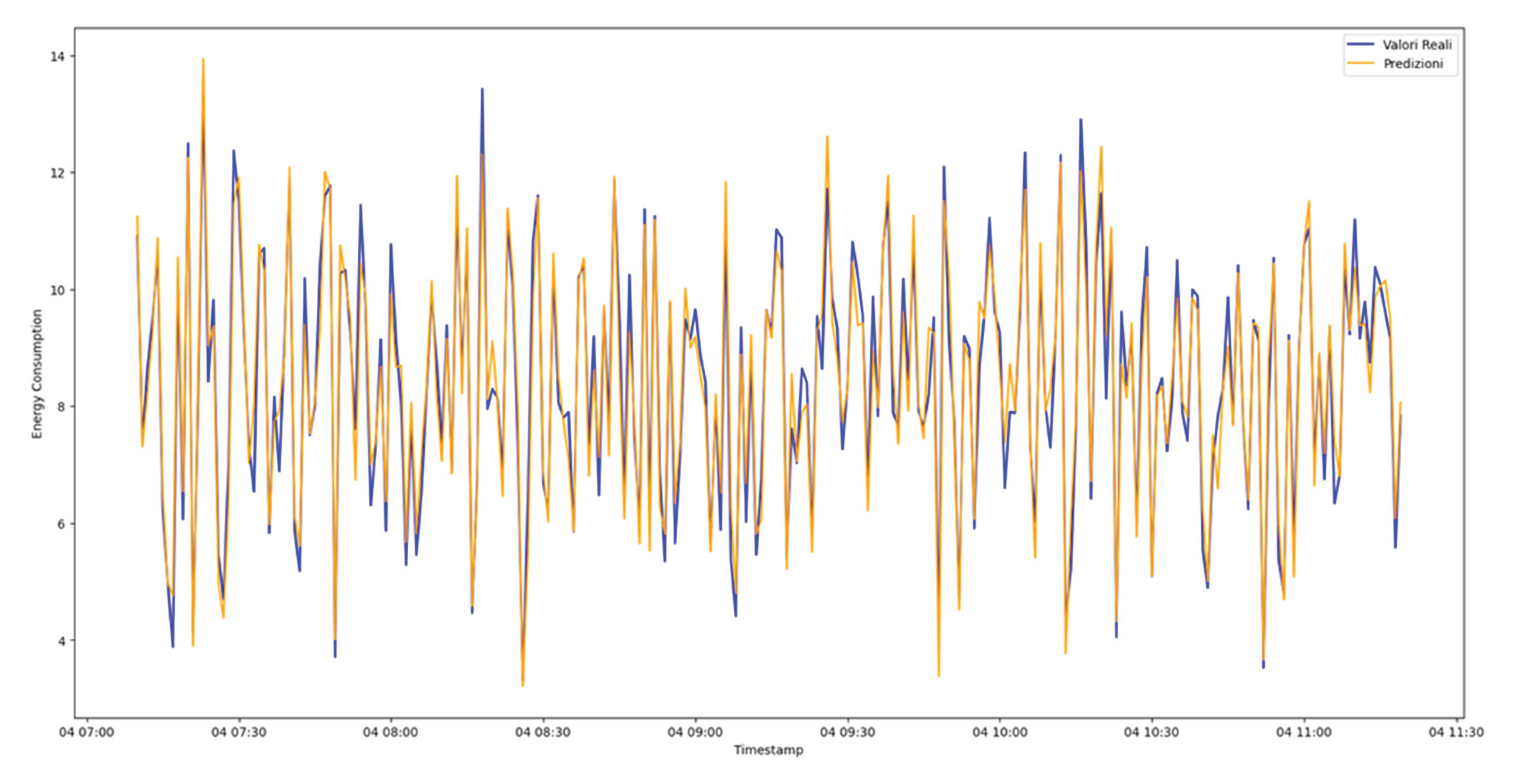Viewport: 1520px width, 784px height.
Task: Click the 04 07:00 x-axis tick label
Action: (x=87, y=732)
